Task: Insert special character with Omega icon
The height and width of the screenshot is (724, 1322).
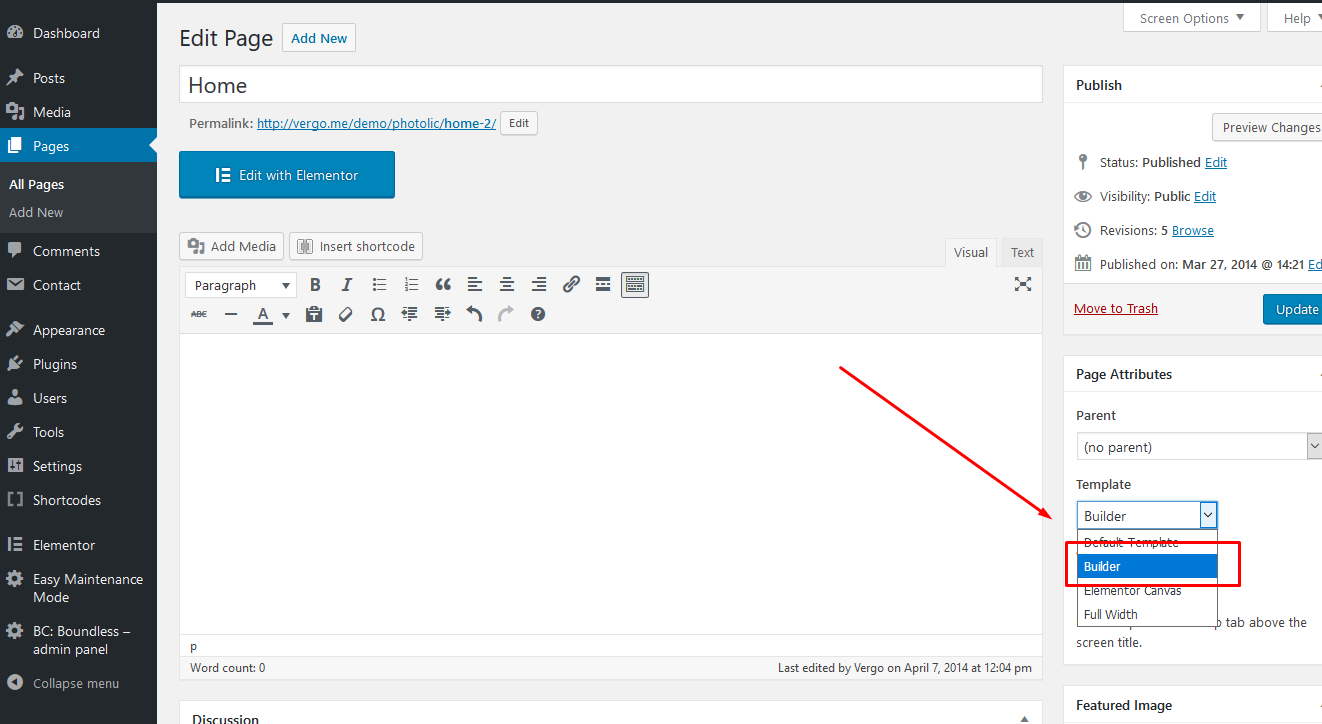Action: pyautogui.click(x=378, y=314)
